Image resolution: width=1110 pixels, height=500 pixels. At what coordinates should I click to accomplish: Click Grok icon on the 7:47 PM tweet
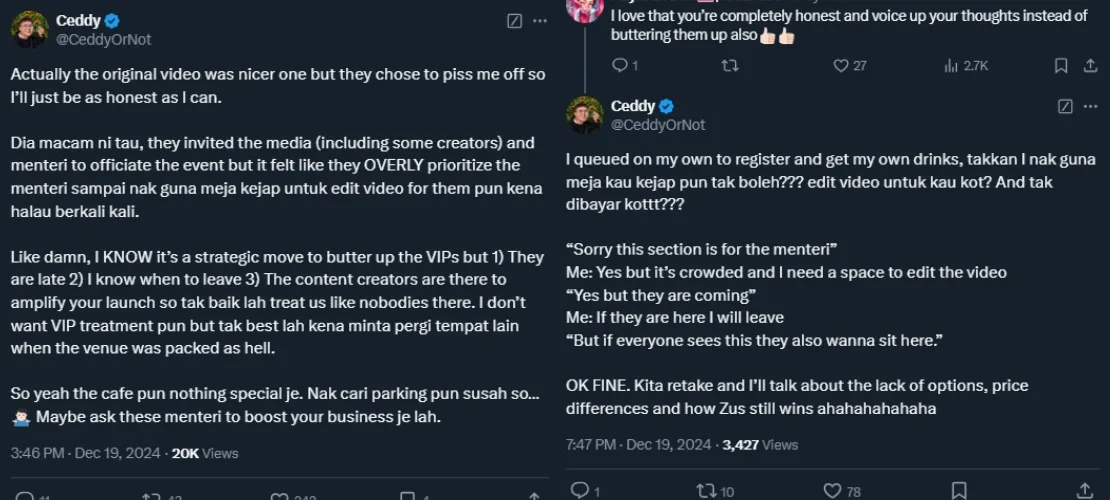[1066, 106]
